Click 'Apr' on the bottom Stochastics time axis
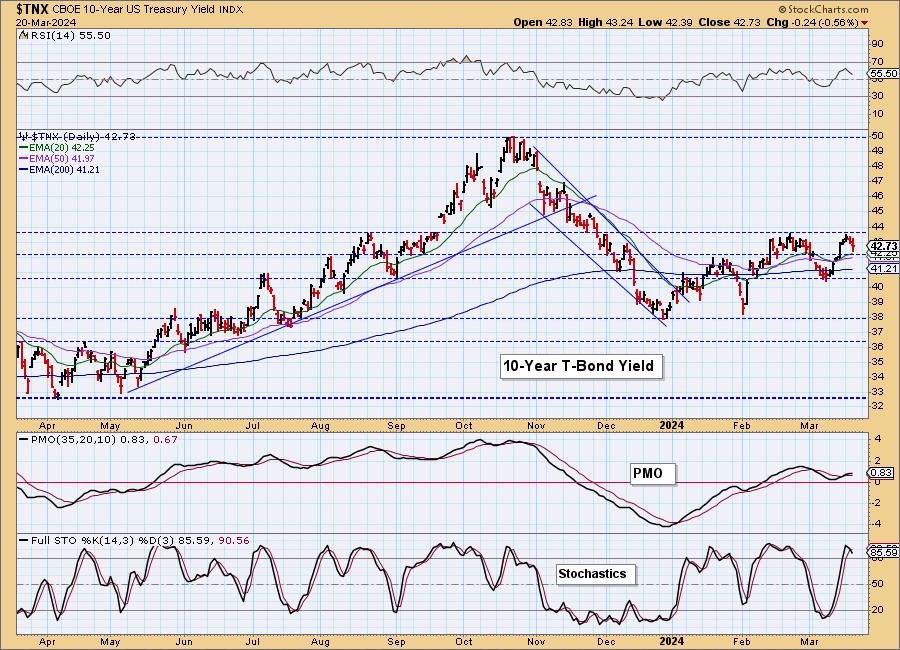 pos(47,642)
